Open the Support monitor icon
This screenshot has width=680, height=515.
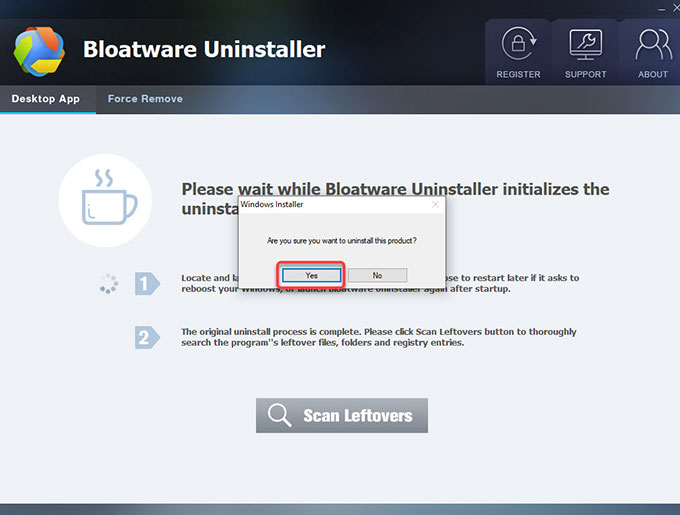[585, 45]
